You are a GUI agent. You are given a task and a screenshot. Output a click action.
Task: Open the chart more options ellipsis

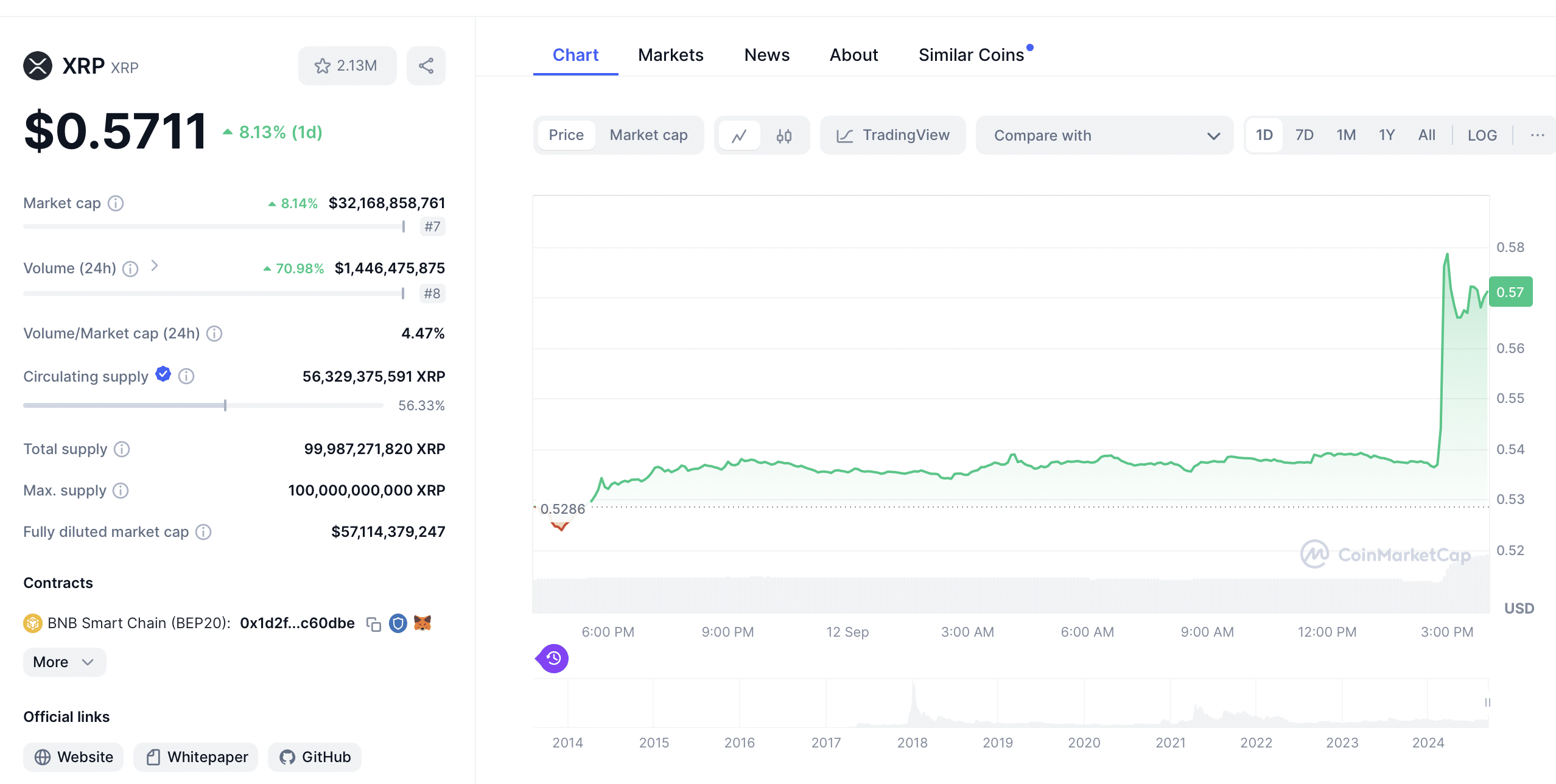1538,135
